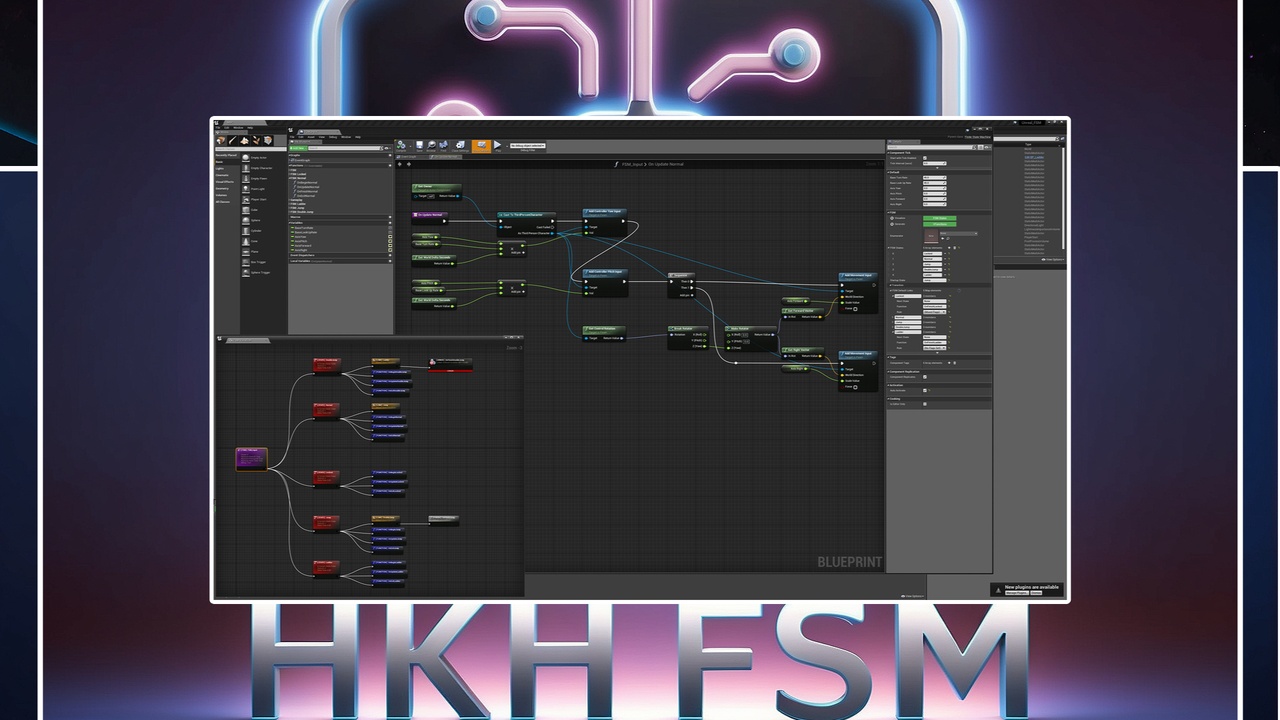Pick the Sphere Trigger actor icon
This screenshot has width=1280, height=720.
246,272
